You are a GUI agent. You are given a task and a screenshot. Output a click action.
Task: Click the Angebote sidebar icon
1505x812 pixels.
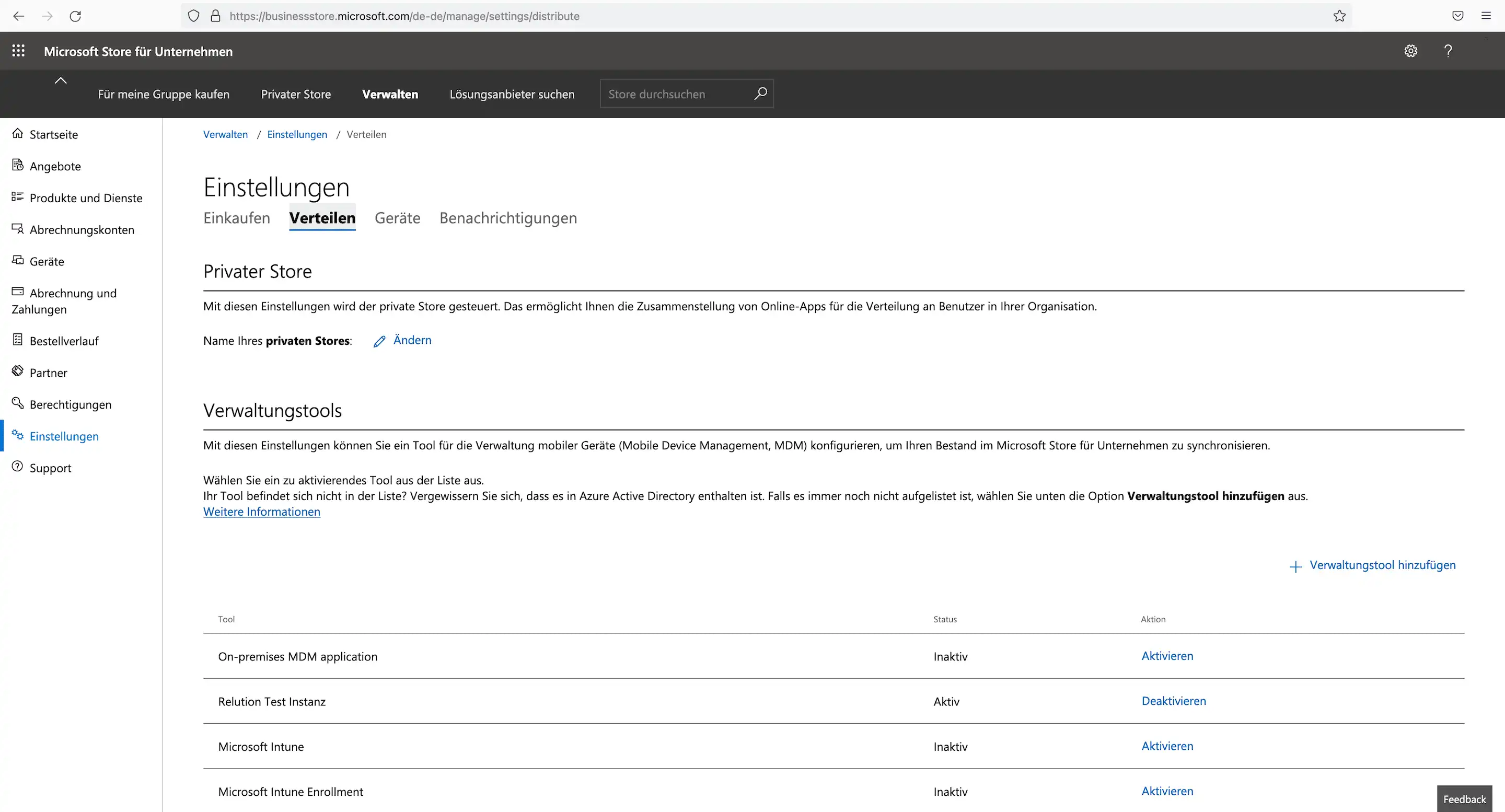pos(18,165)
